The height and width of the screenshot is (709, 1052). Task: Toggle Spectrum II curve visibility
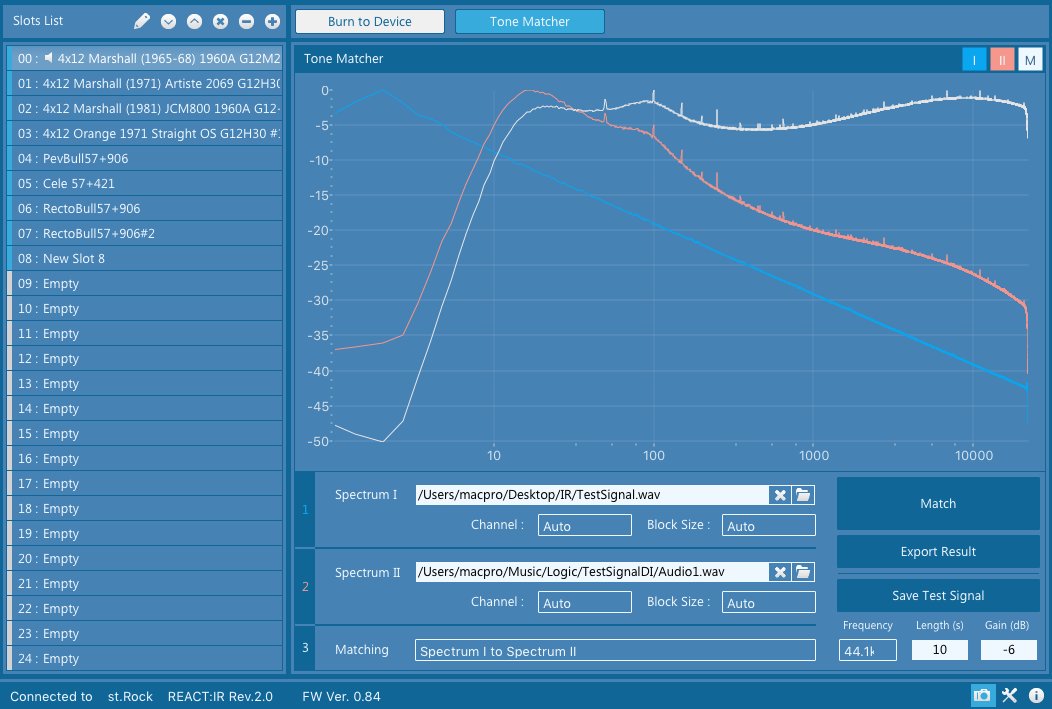click(1002, 60)
